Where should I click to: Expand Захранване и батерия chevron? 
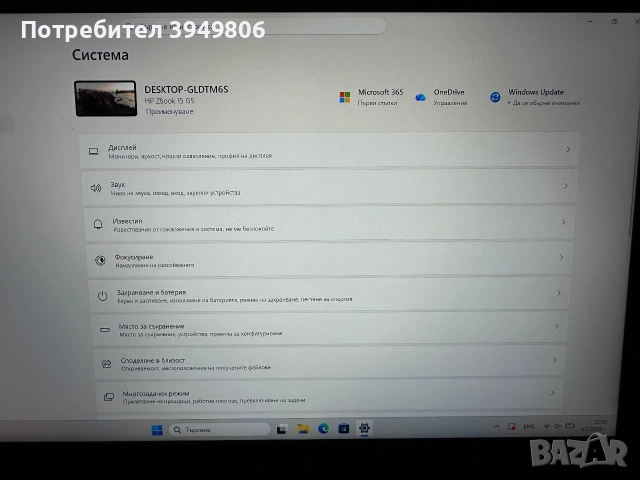point(558,293)
